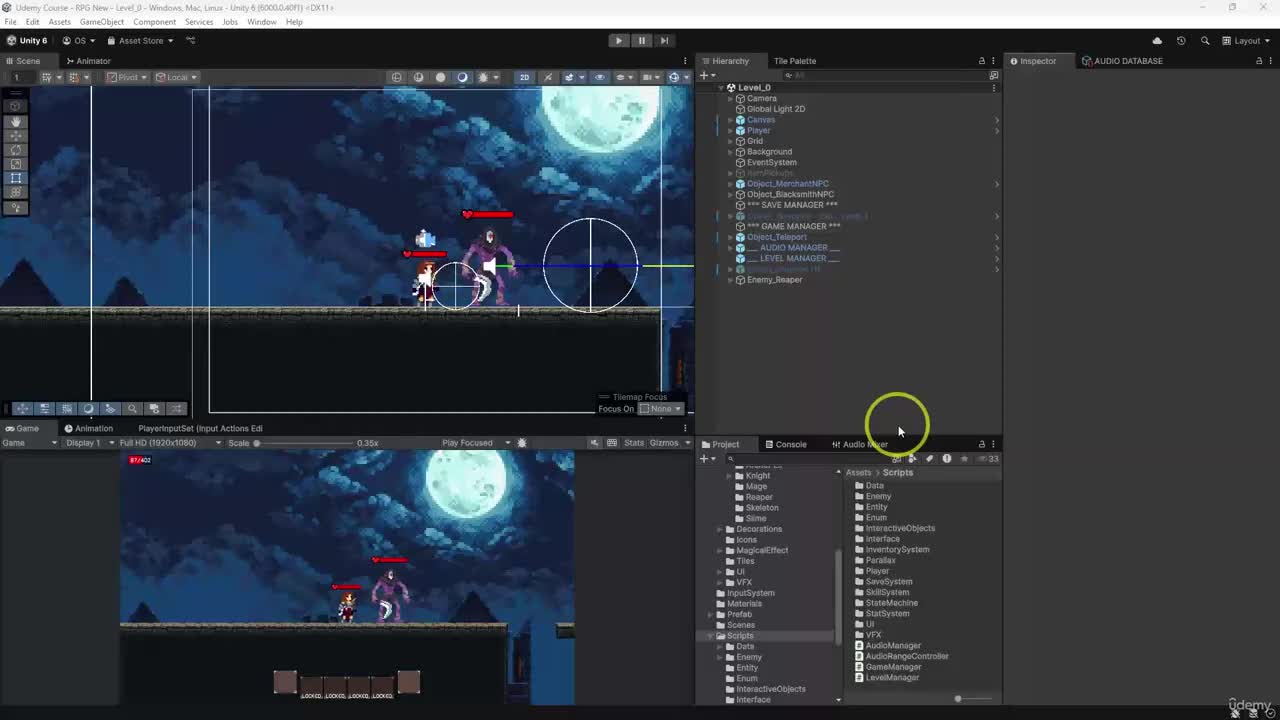Select the Scale tool in Scene tools
The image size is (1280, 720).
tap(15, 163)
